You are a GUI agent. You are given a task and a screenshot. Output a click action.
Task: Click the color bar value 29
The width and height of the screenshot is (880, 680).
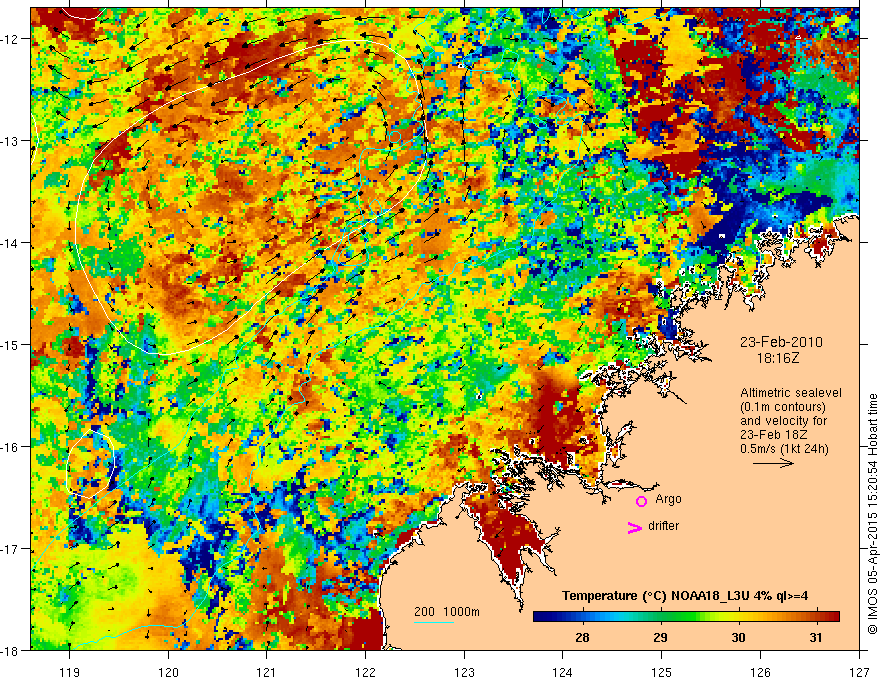(661, 637)
